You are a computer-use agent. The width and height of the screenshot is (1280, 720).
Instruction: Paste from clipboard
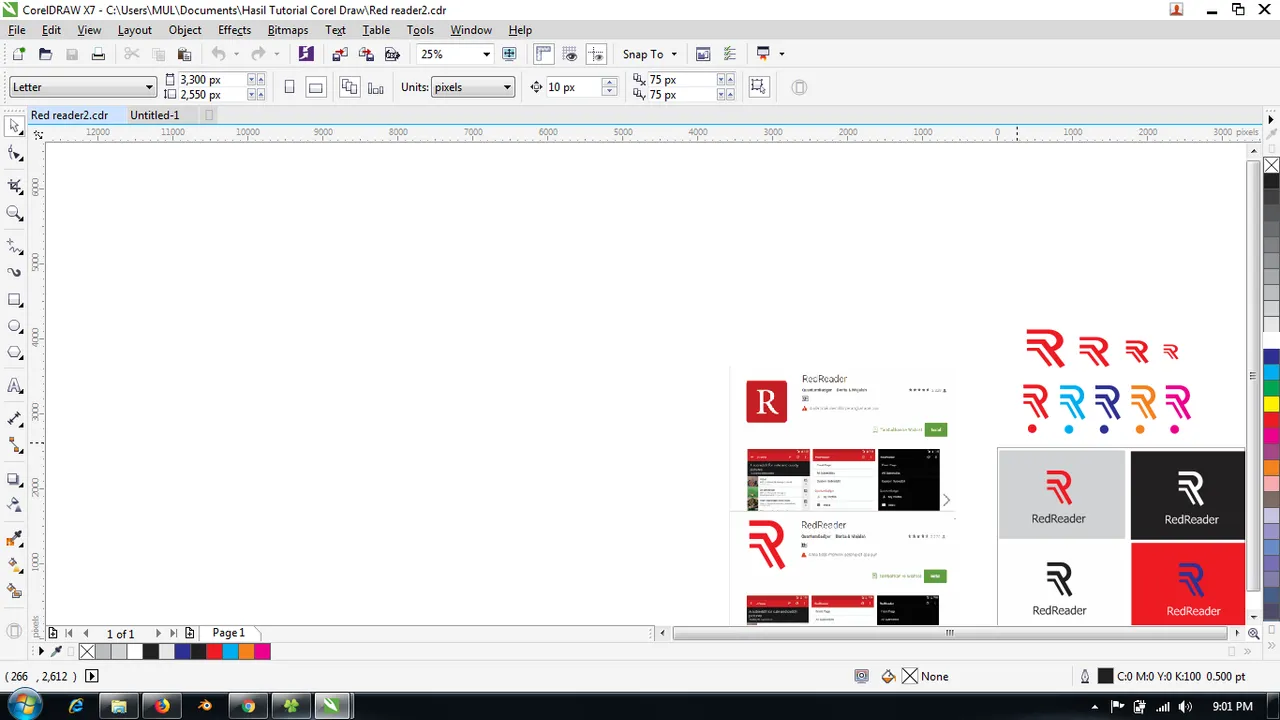[x=184, y=54]
